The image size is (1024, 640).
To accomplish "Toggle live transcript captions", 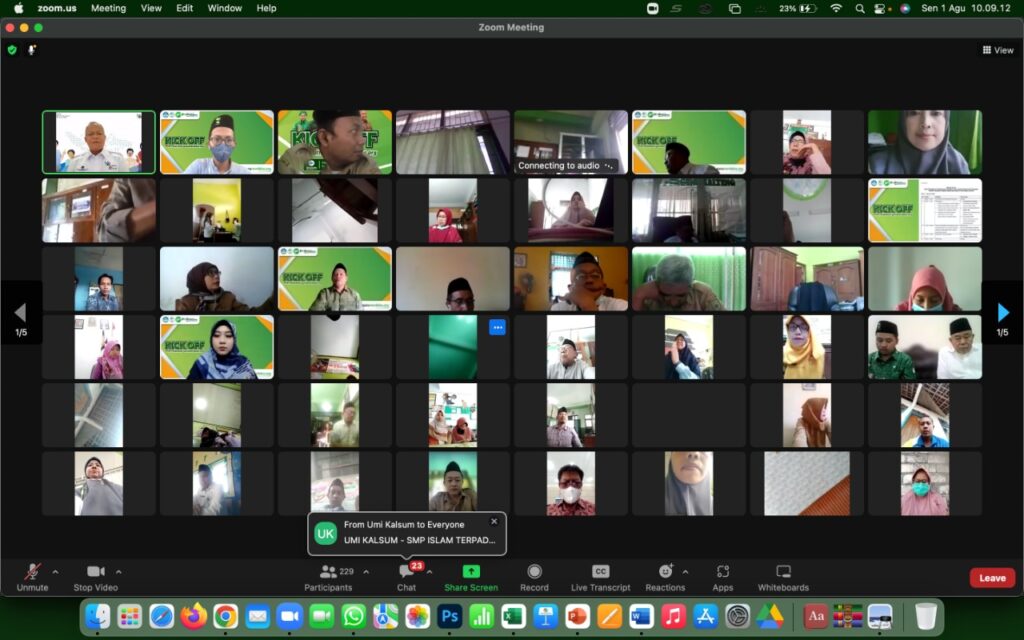I will [x=600, y=573].
